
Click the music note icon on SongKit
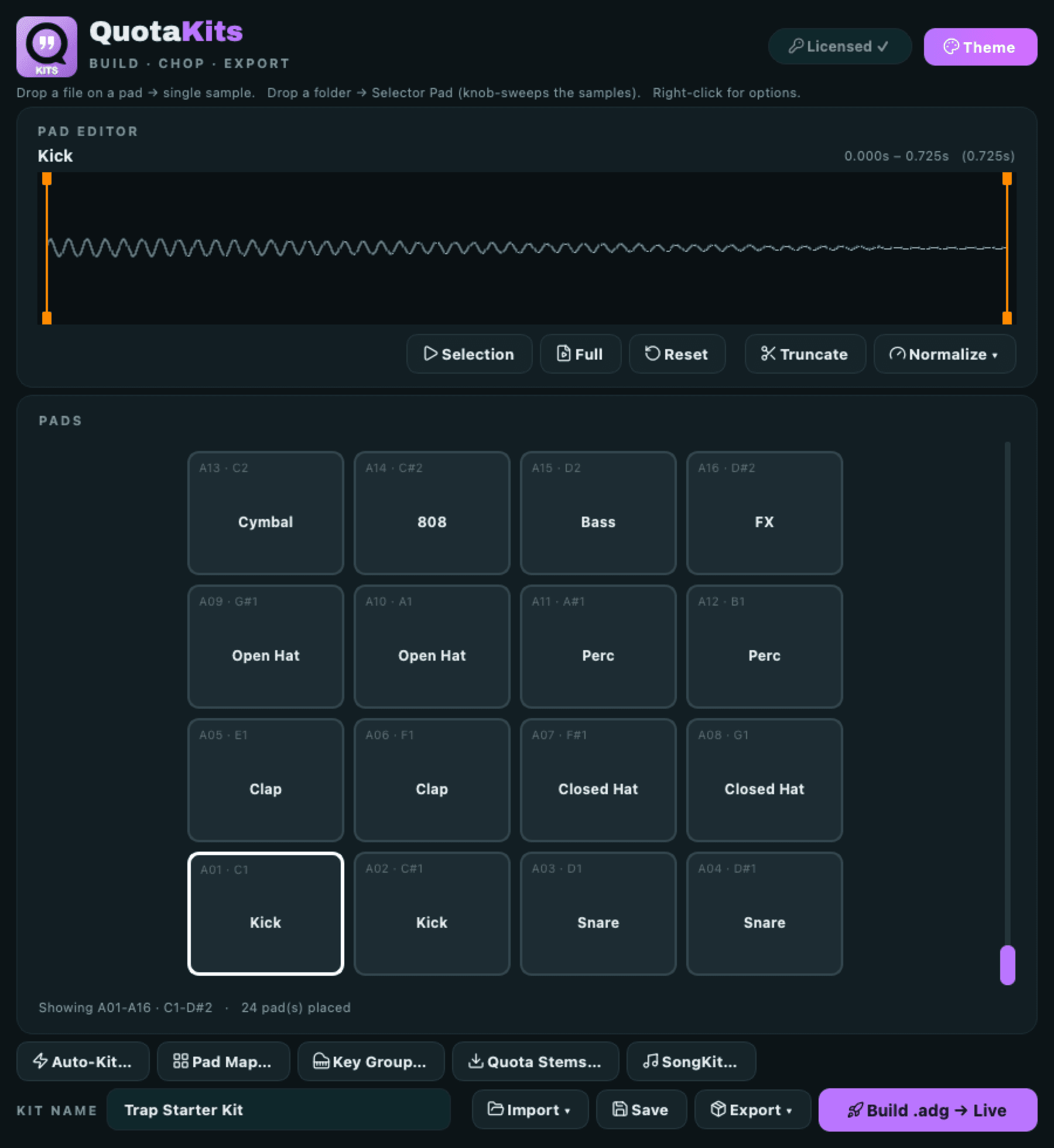[651, 1061]
